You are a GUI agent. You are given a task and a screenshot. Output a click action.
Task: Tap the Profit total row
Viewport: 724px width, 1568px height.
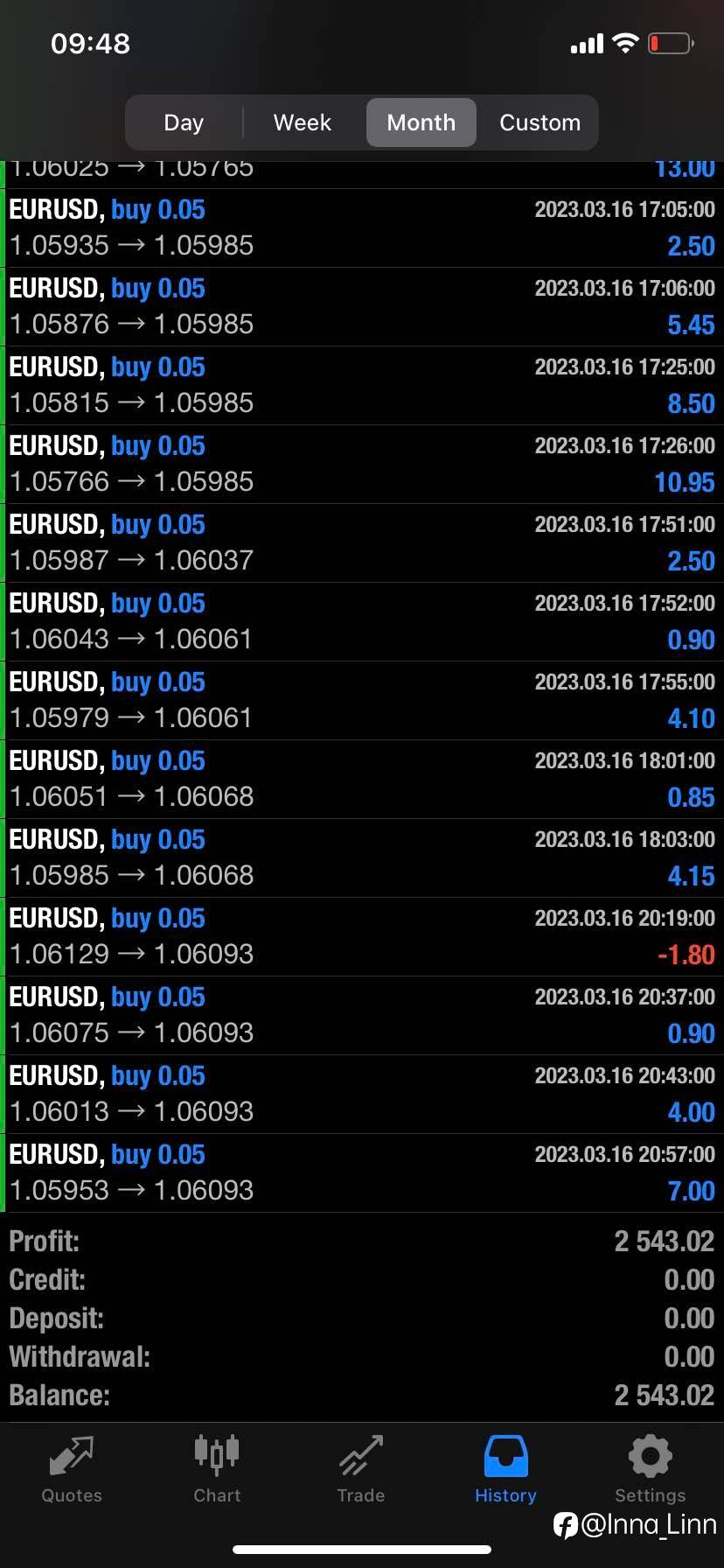pos(362,1241)
